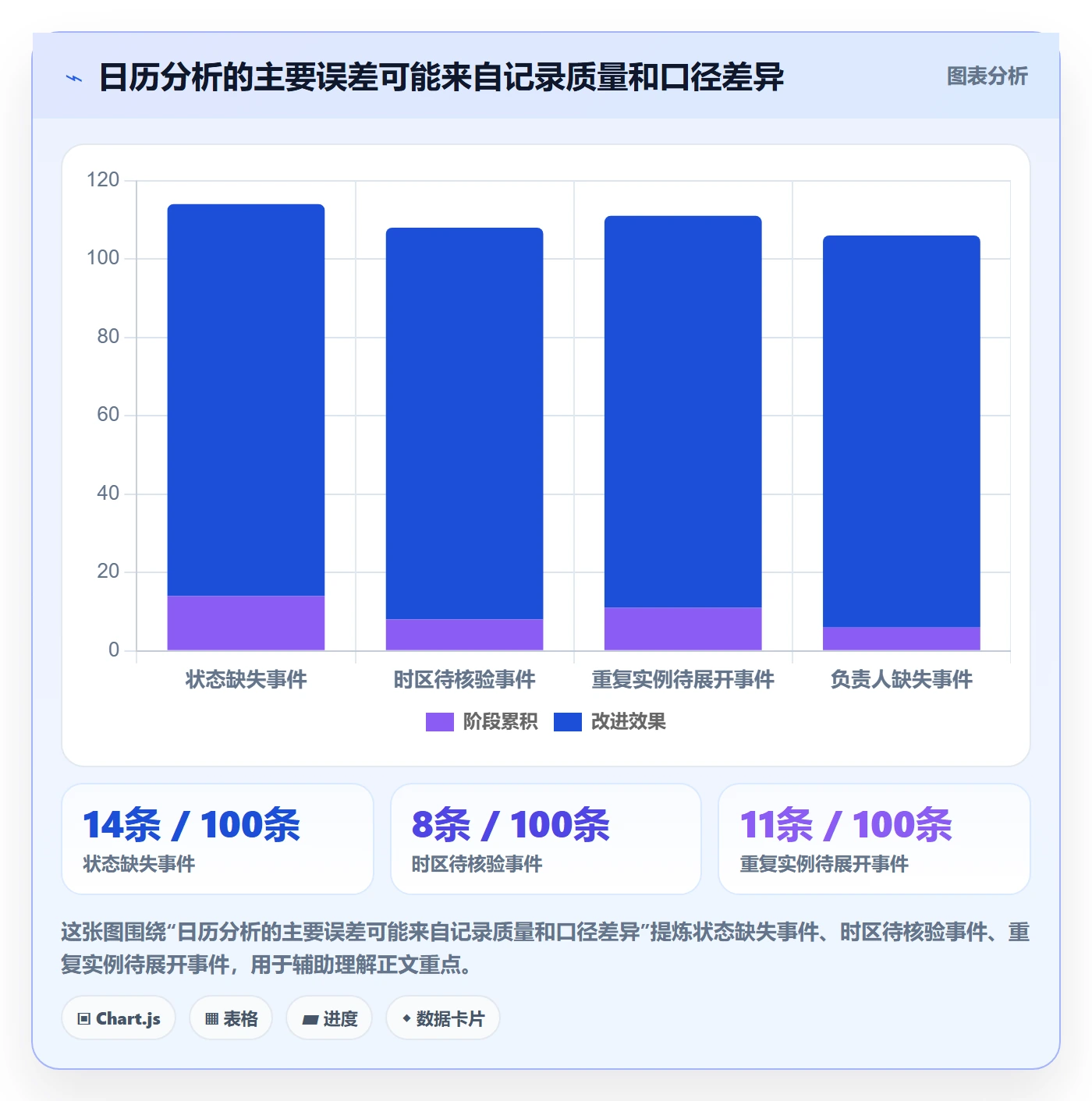The image size is (1092, 1101).
Task: Click the chart title 日历分析的主要误差可能来自记录质量和口径差异
Action: (441, 78)
